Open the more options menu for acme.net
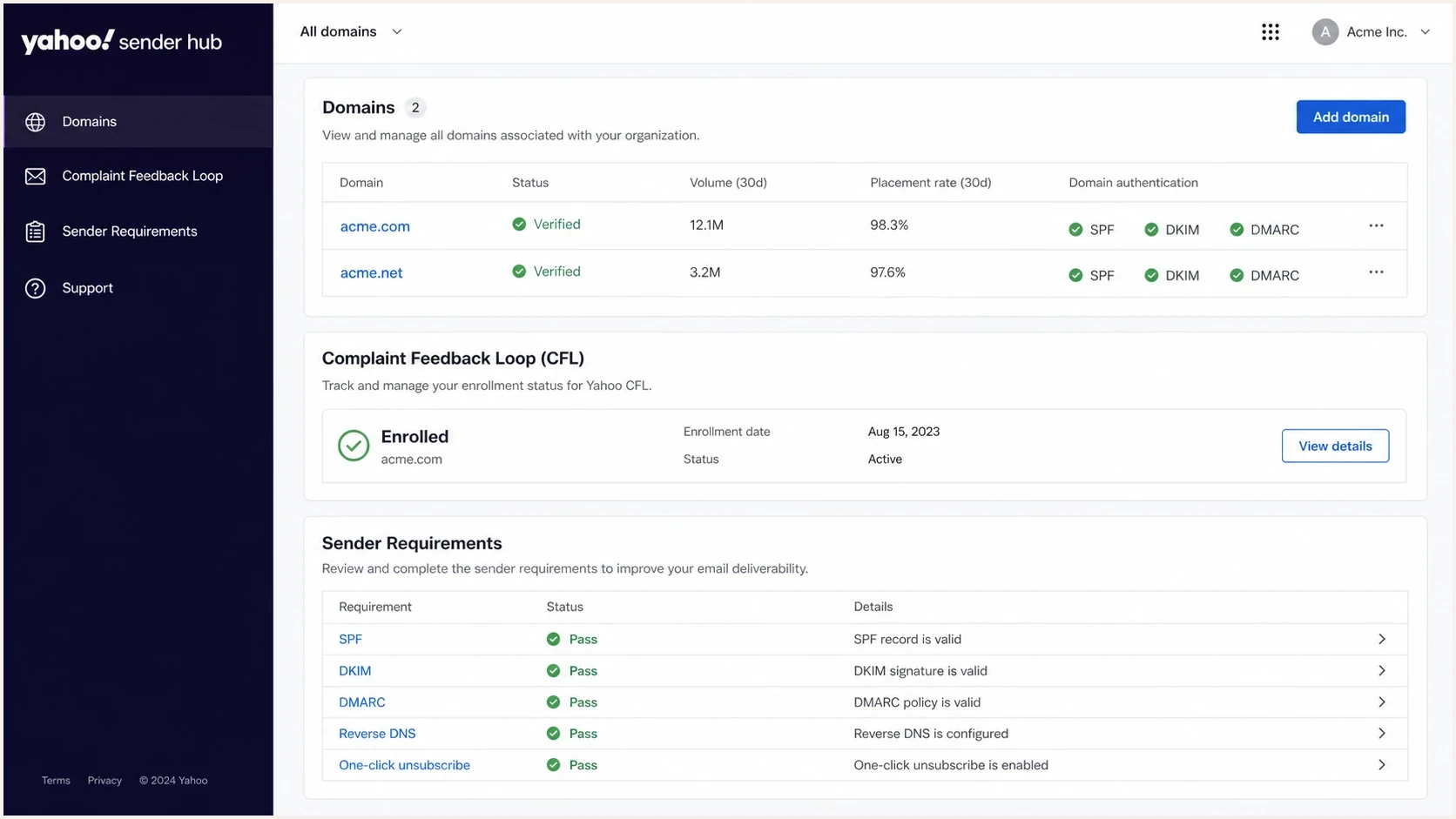Viewport: 1456px width, 819px height. (1376, 272)
